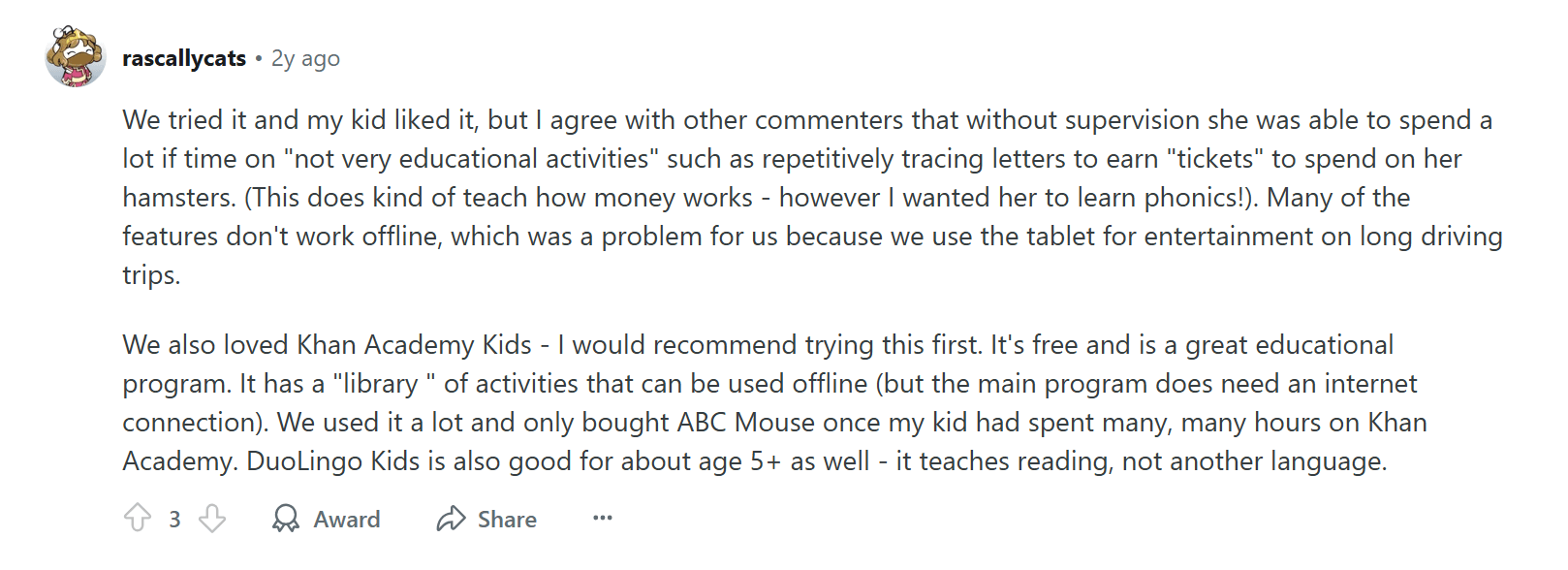The width and height of the screenshot is (1568, 570).
Task: Click the vote score showing 3
Action: [x=172, y=519]
